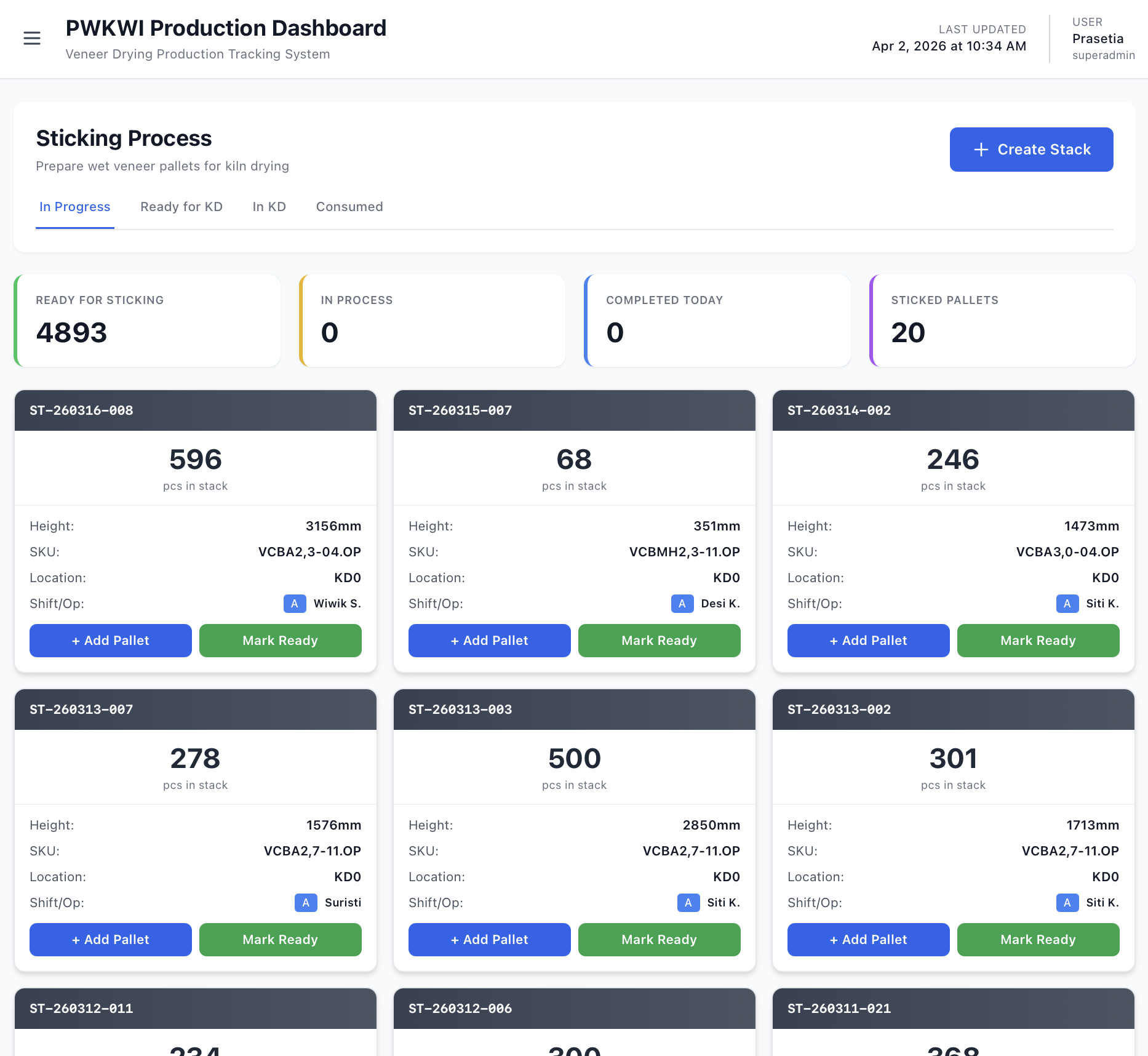
Task: Mark stack ST-260315-007 as ready
Action: 659,641
